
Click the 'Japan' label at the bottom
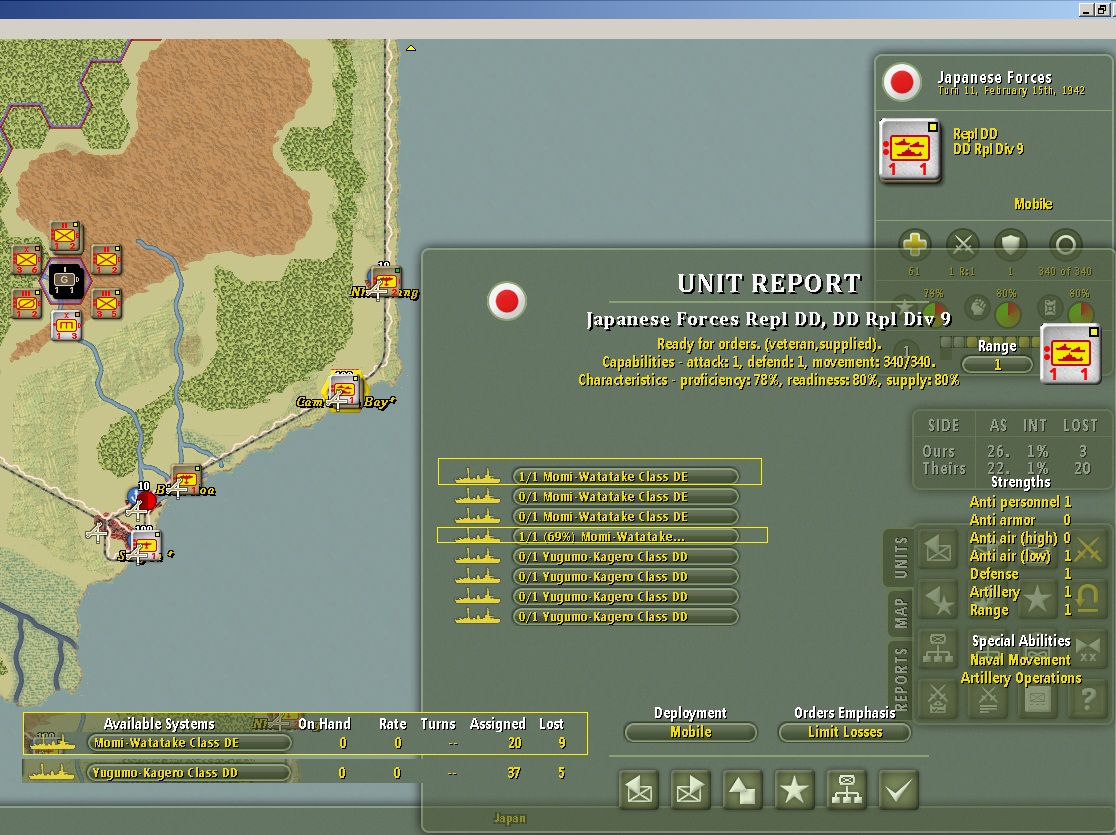[x=510, y=818]
